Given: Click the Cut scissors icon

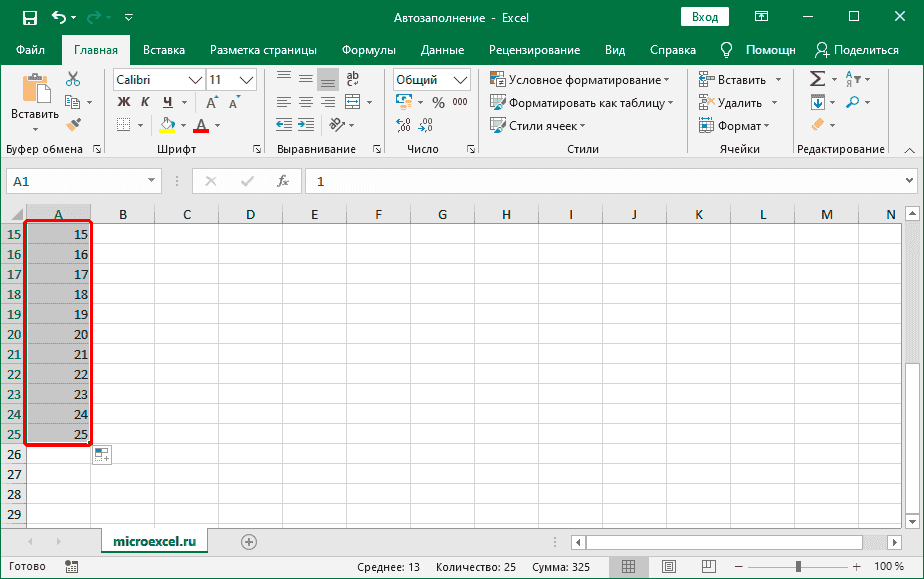Looking at the screenshot, I should tap(73, 79).
